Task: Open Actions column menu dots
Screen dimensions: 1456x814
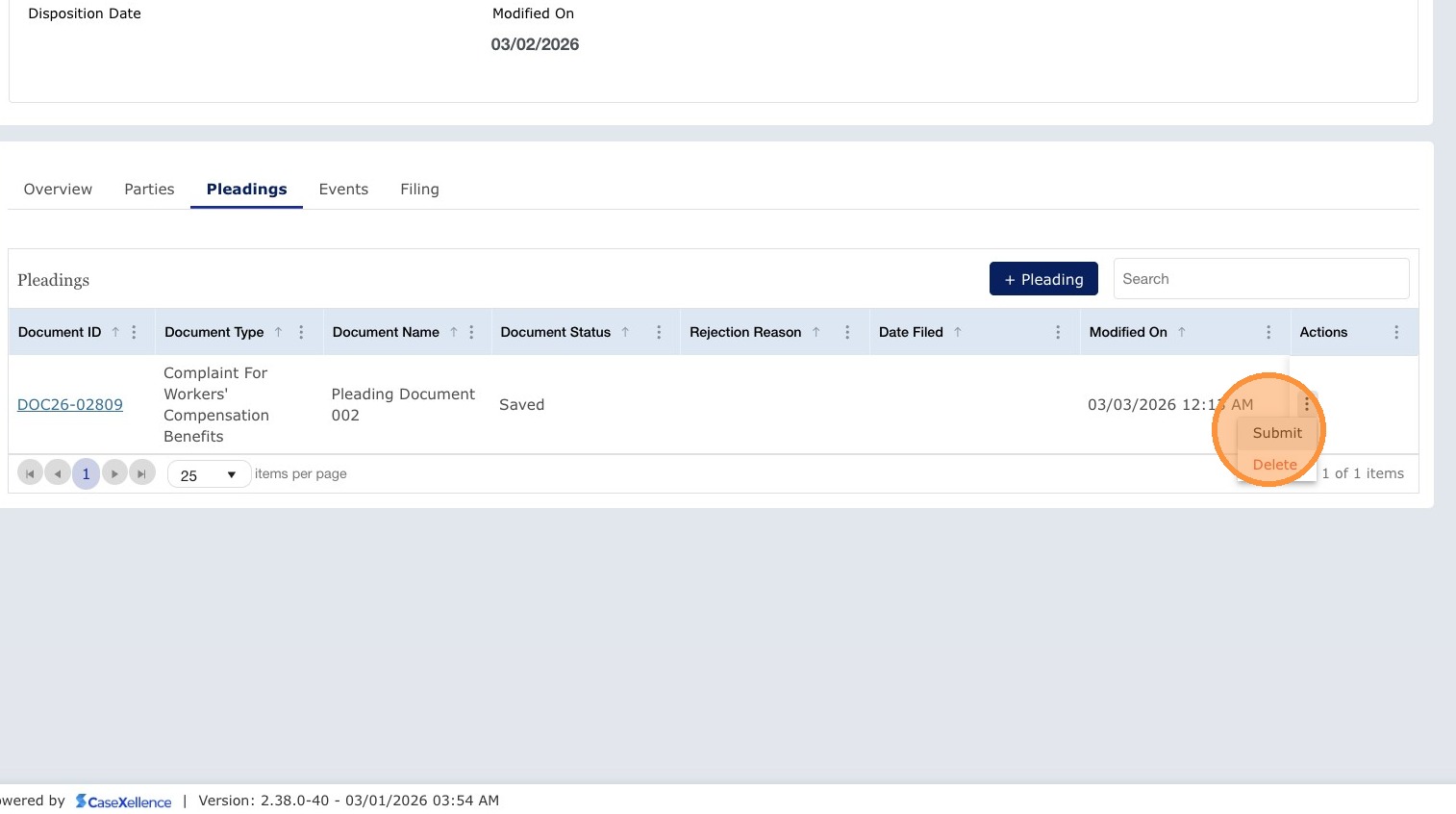Action: pyautogui.click(x=1396, y=332)
